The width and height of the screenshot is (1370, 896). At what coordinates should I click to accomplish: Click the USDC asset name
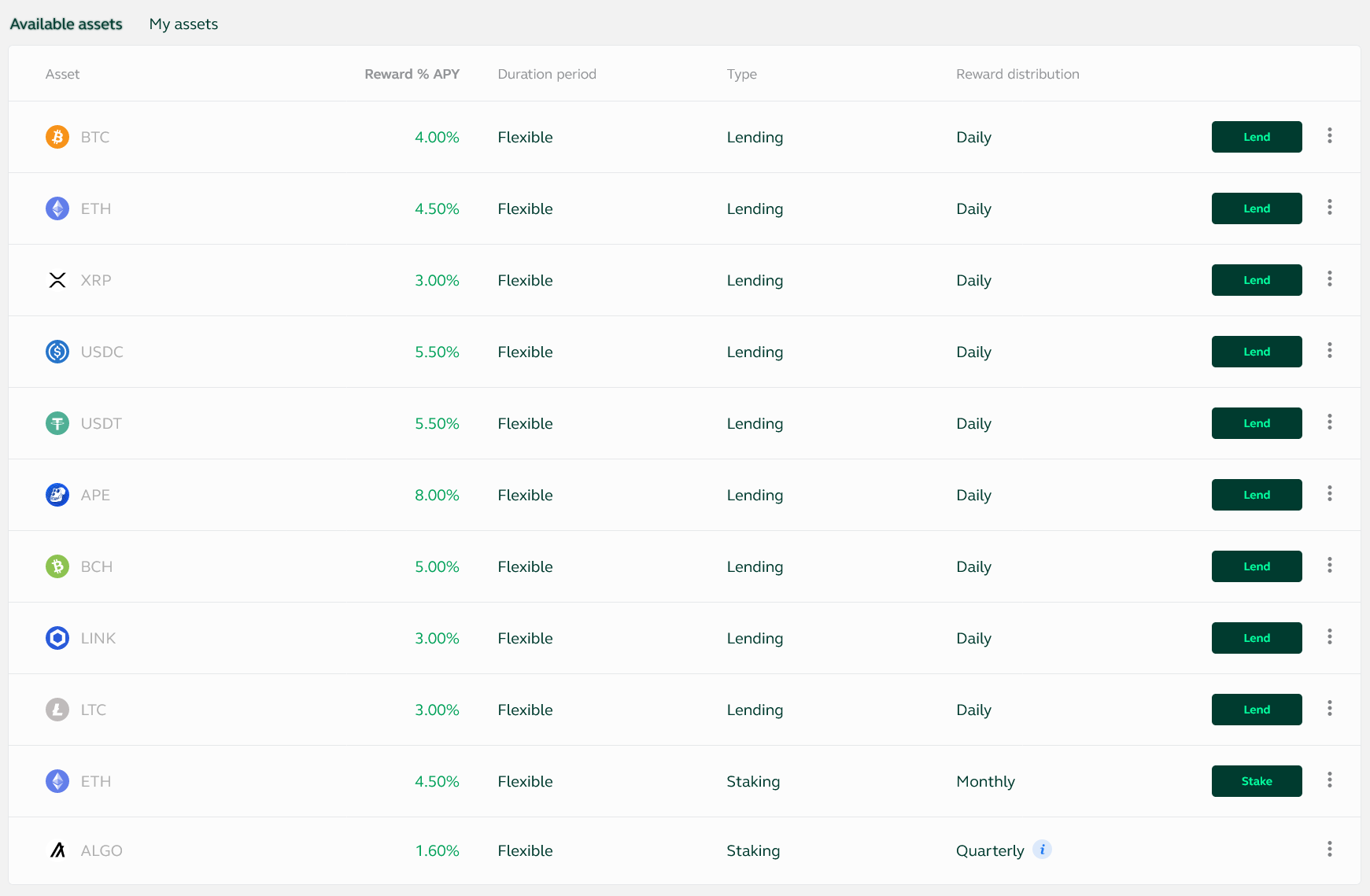tap(102, 352)
